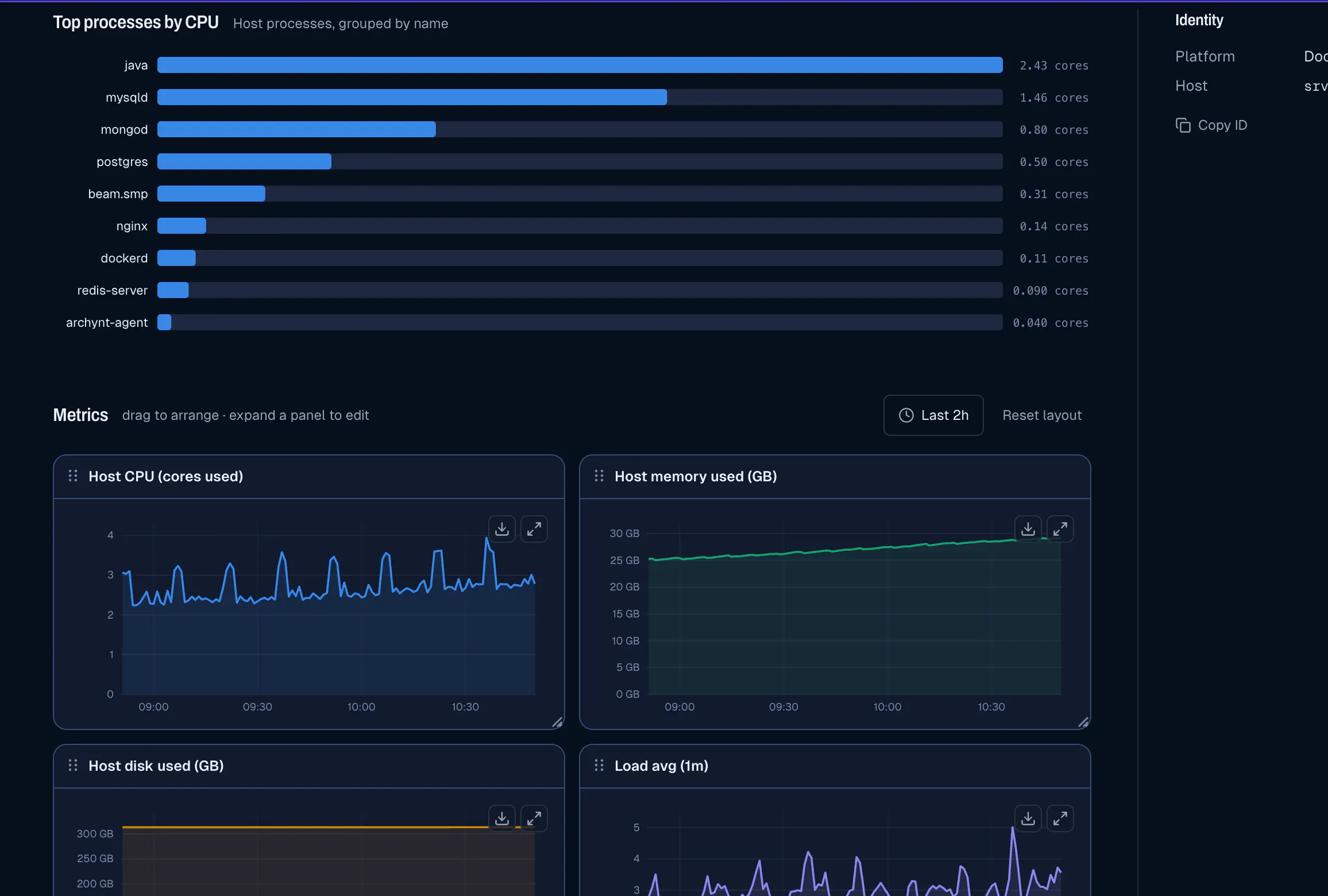Download the Host CPU chart data
The image size is (1328, 896).
[x=502, y=529]
